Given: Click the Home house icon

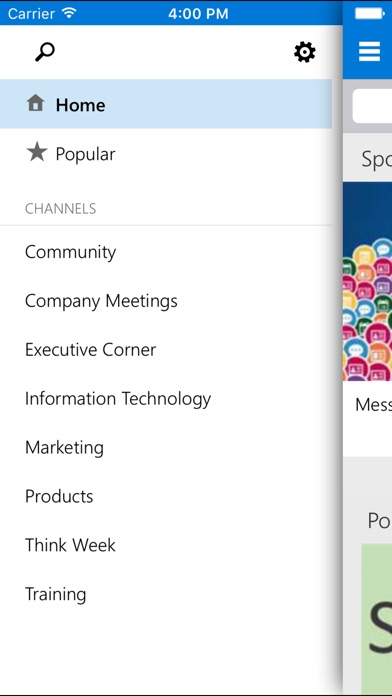Looking at the screenshot, I should point(36,103).
